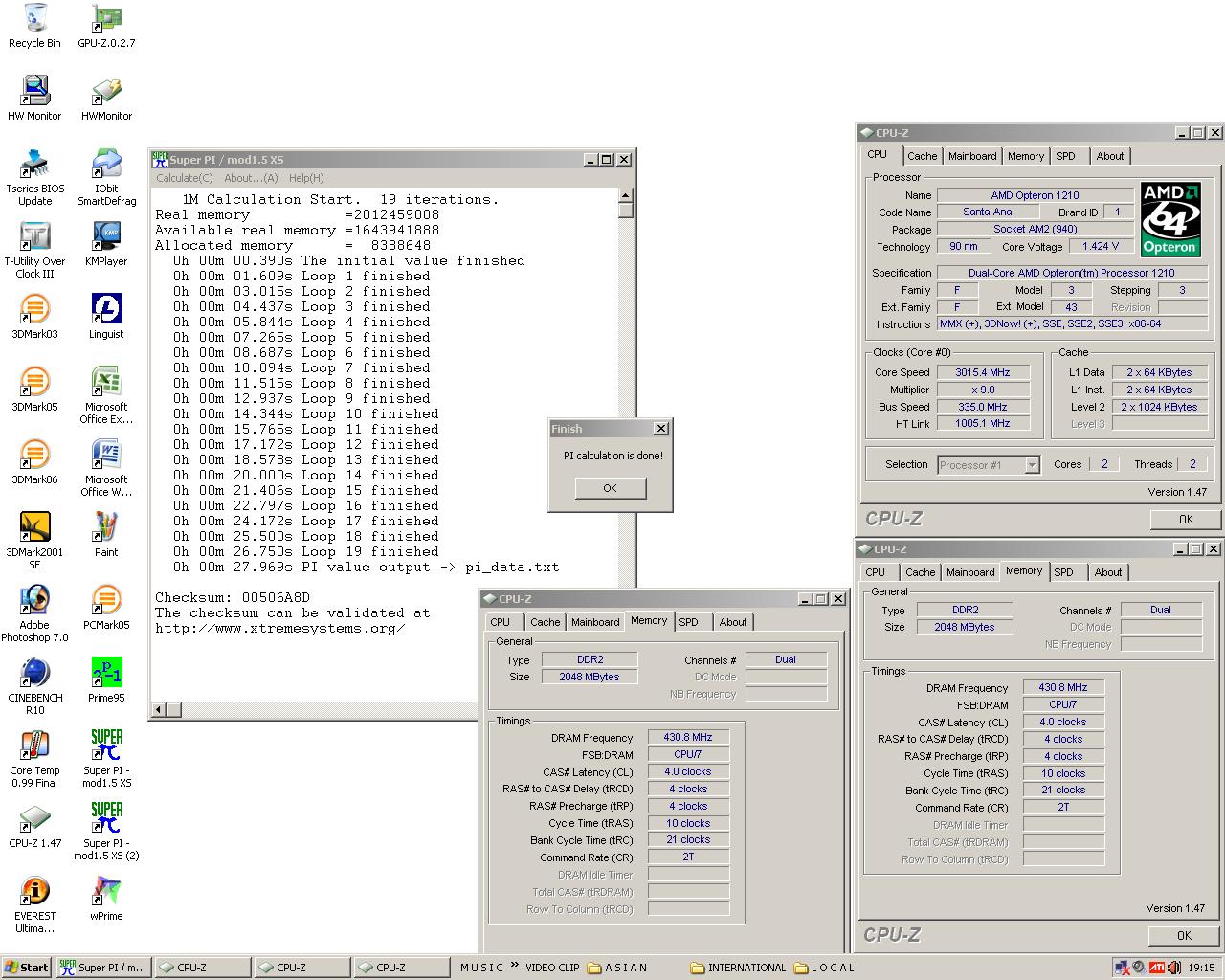The image size is (1225, 980).
Task: Select Mainboard tab in bottom-right CPU-Z window
Action: coord(970,572)
